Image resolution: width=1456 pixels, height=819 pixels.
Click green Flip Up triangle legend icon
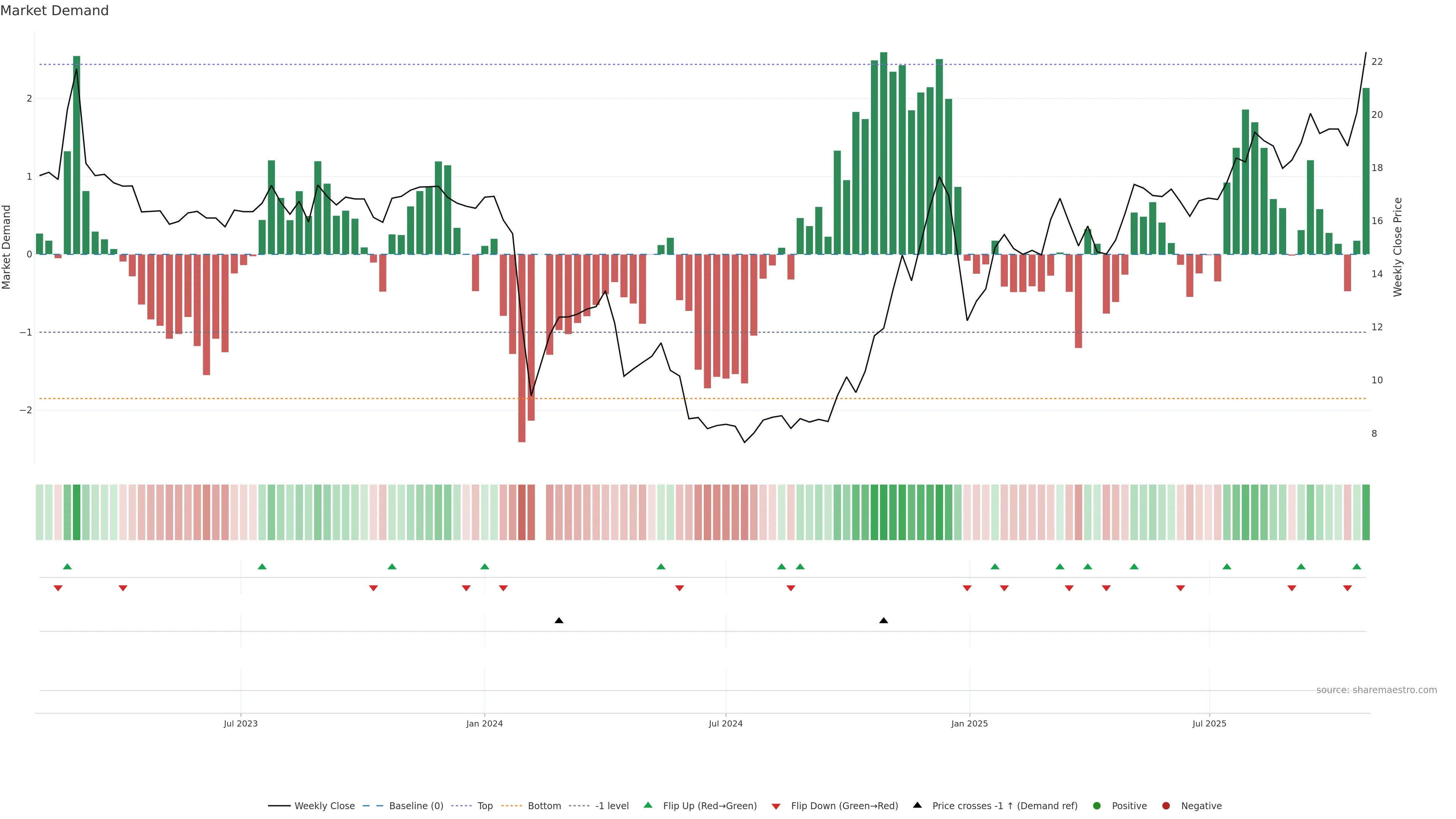pos(648,805)
